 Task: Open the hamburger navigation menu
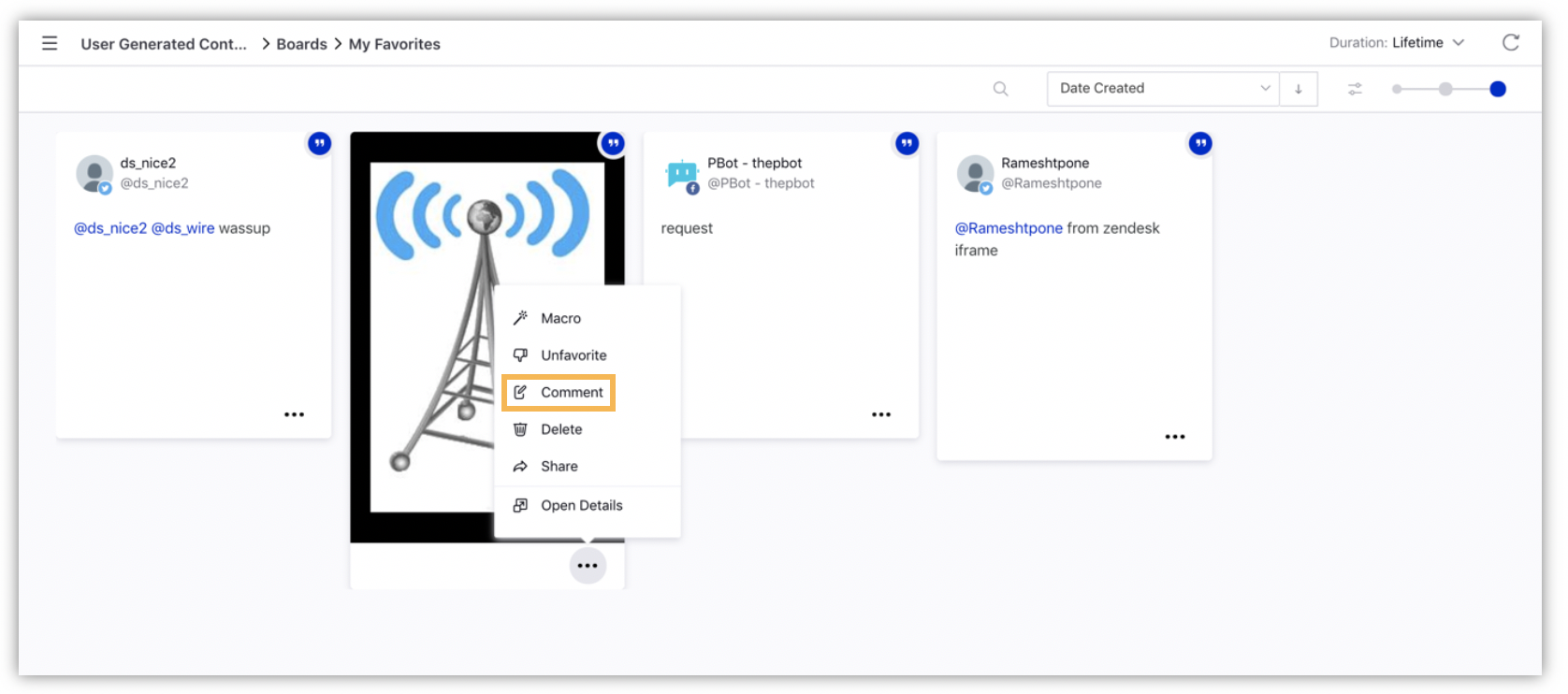click(50, 43)
